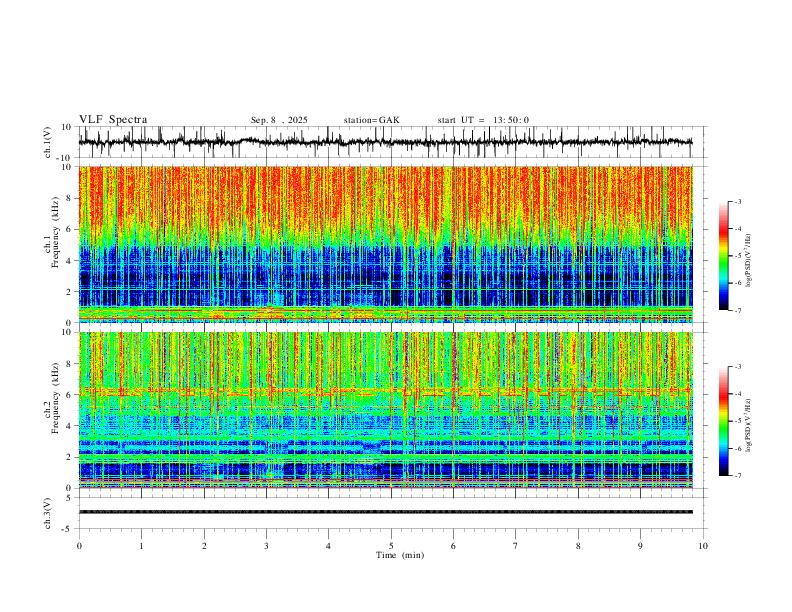This screenshot has width=792, height=612.
Task: Click the "8" kHz tick of ch.2 spectrogram
Action: 69,364
